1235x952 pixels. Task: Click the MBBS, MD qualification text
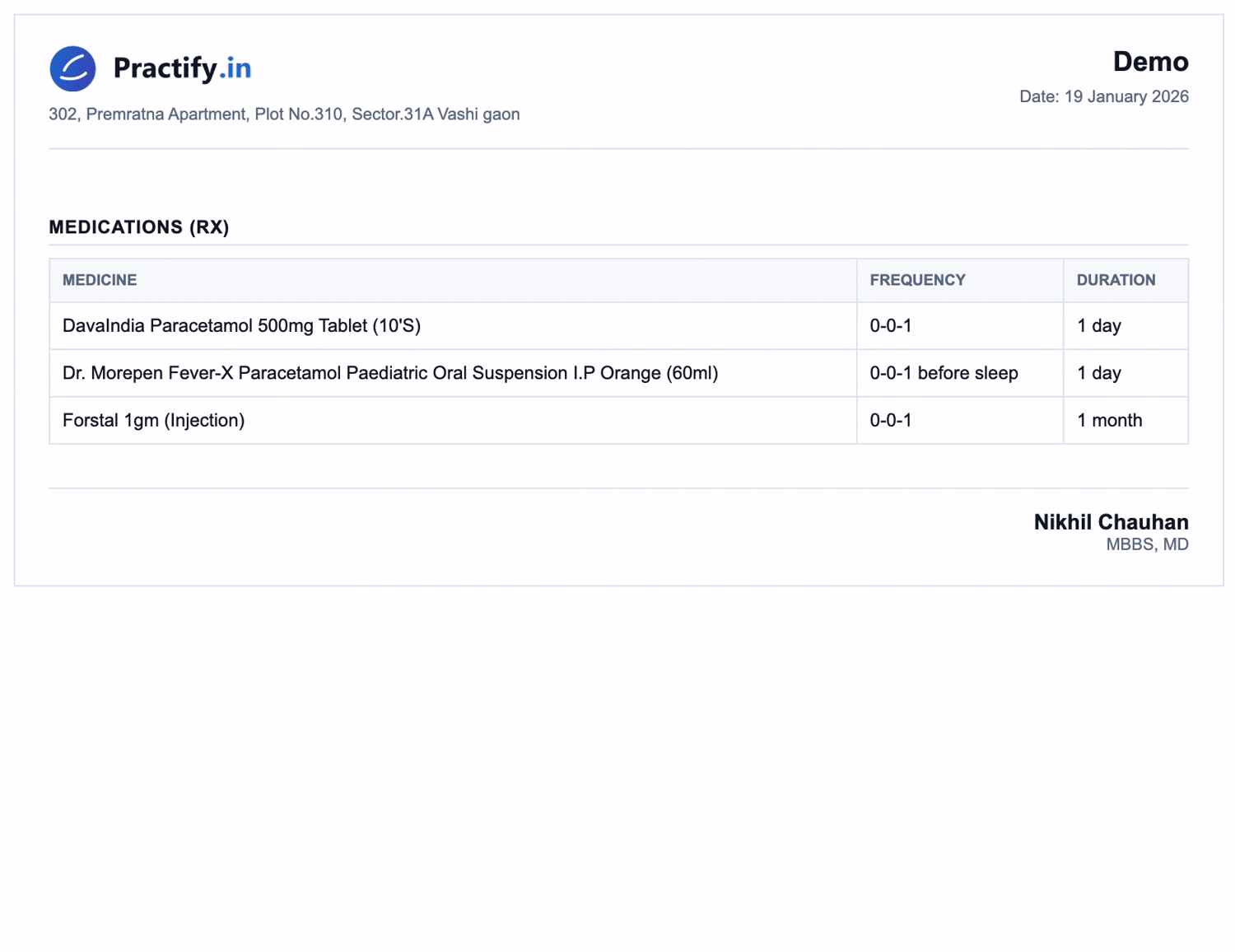(1146, 544)
